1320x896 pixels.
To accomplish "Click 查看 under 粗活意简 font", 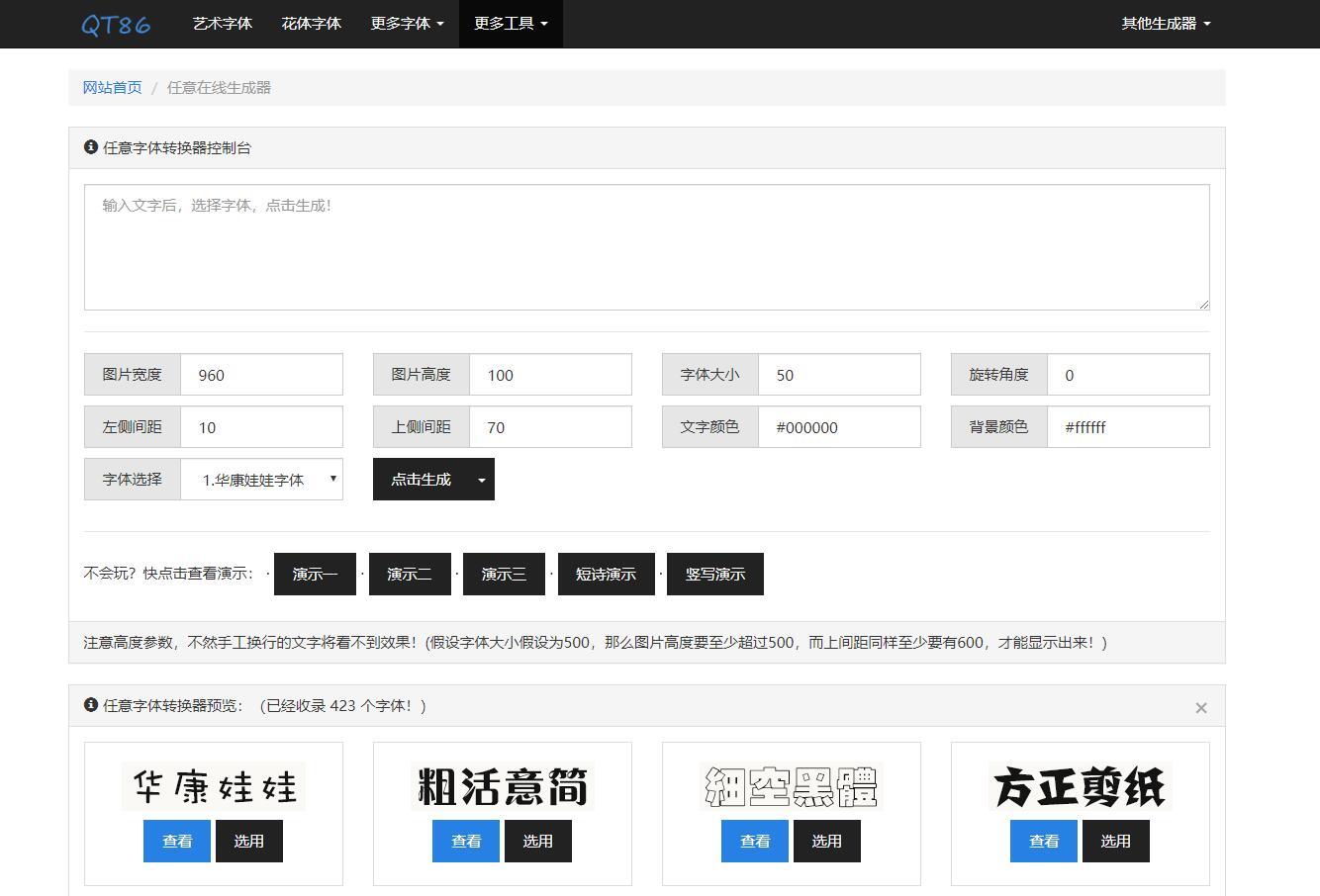I will [466, 842].
